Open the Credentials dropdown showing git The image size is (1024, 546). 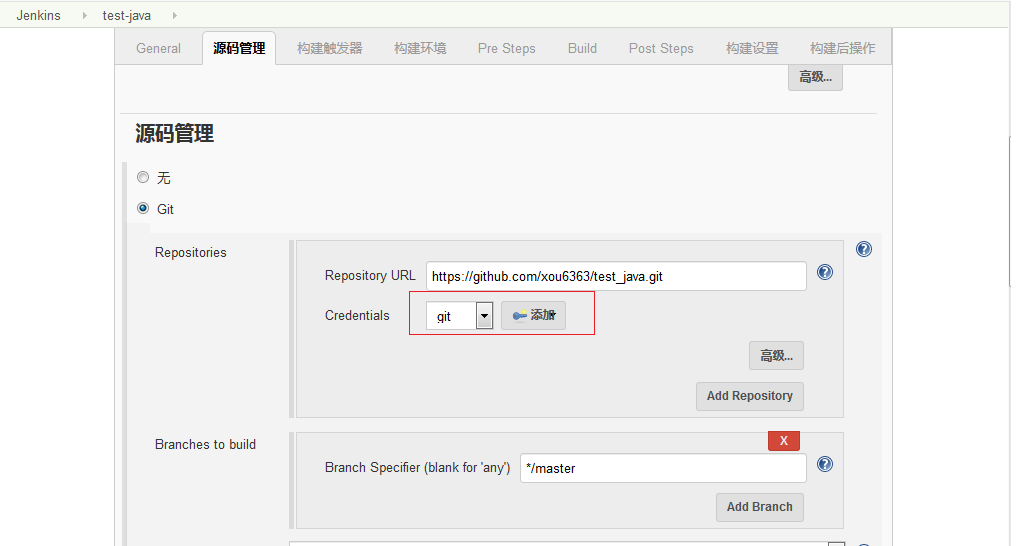click(x=459, y=316)
